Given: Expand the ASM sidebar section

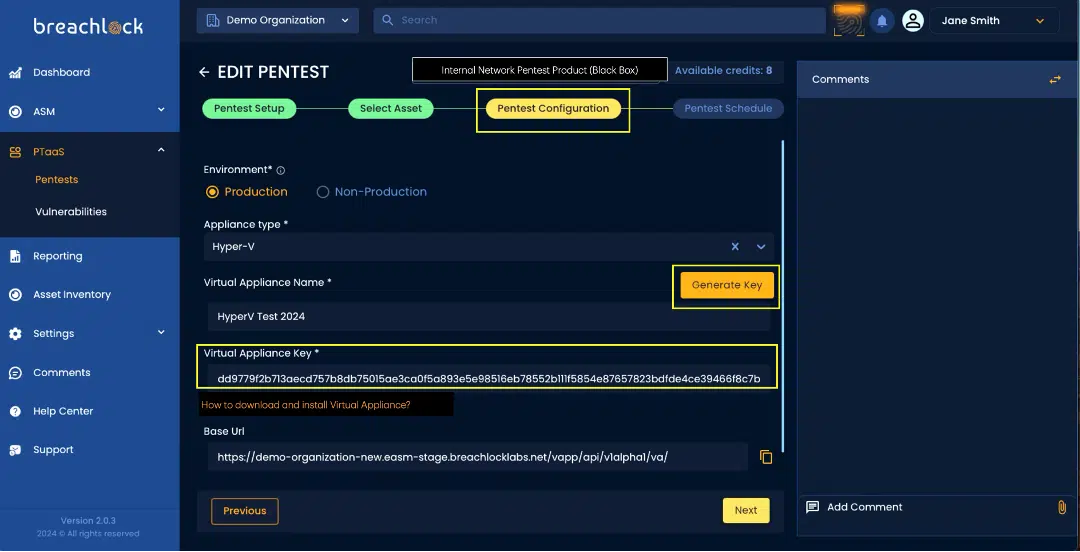Looking at the screenshot, I should (161, 110).
